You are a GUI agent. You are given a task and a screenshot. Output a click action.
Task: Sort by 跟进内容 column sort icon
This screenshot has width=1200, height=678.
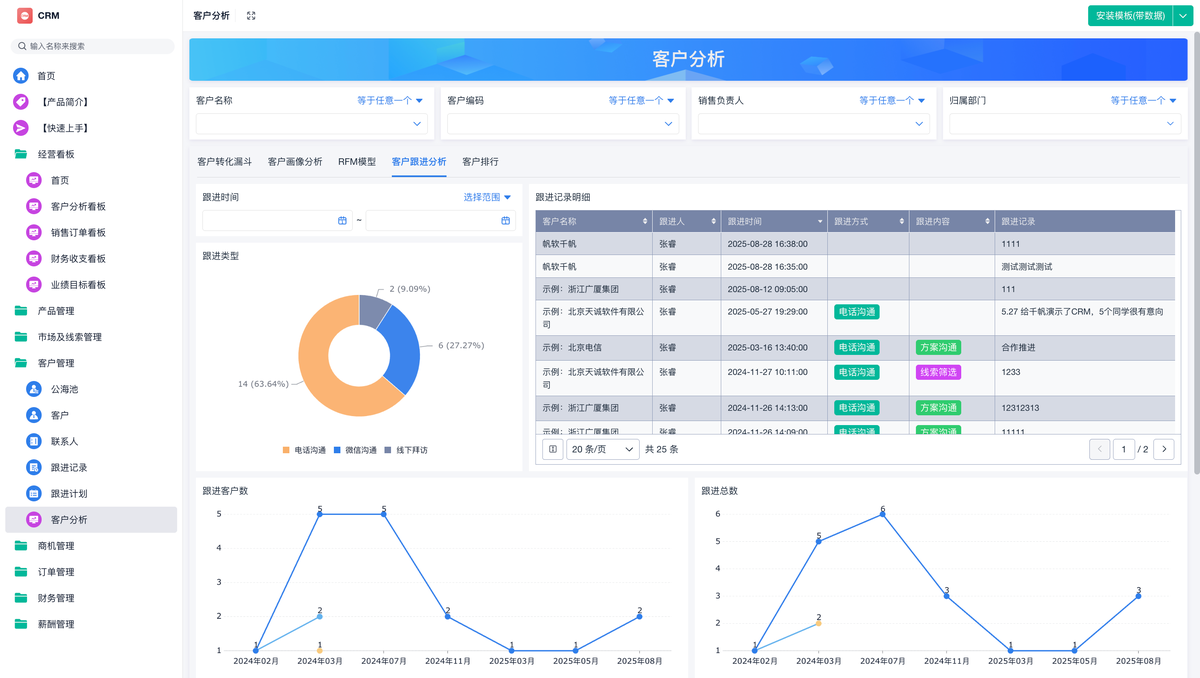click(x=988, y=221)
